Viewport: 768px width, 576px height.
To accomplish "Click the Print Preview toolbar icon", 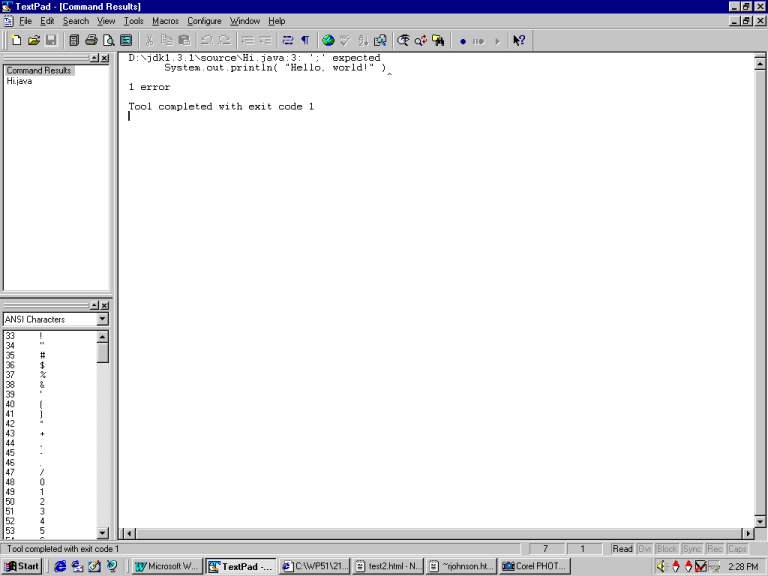I will [108, 40].
